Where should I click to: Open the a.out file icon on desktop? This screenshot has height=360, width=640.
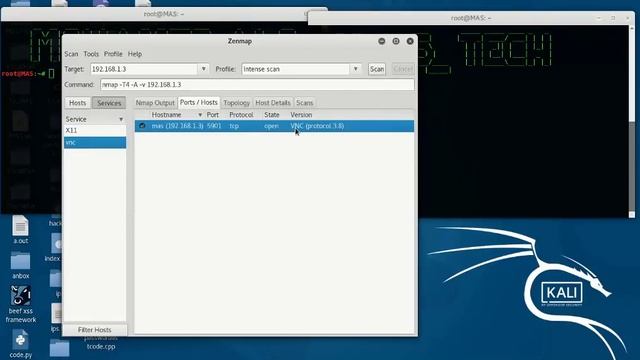tap(20, 230)
